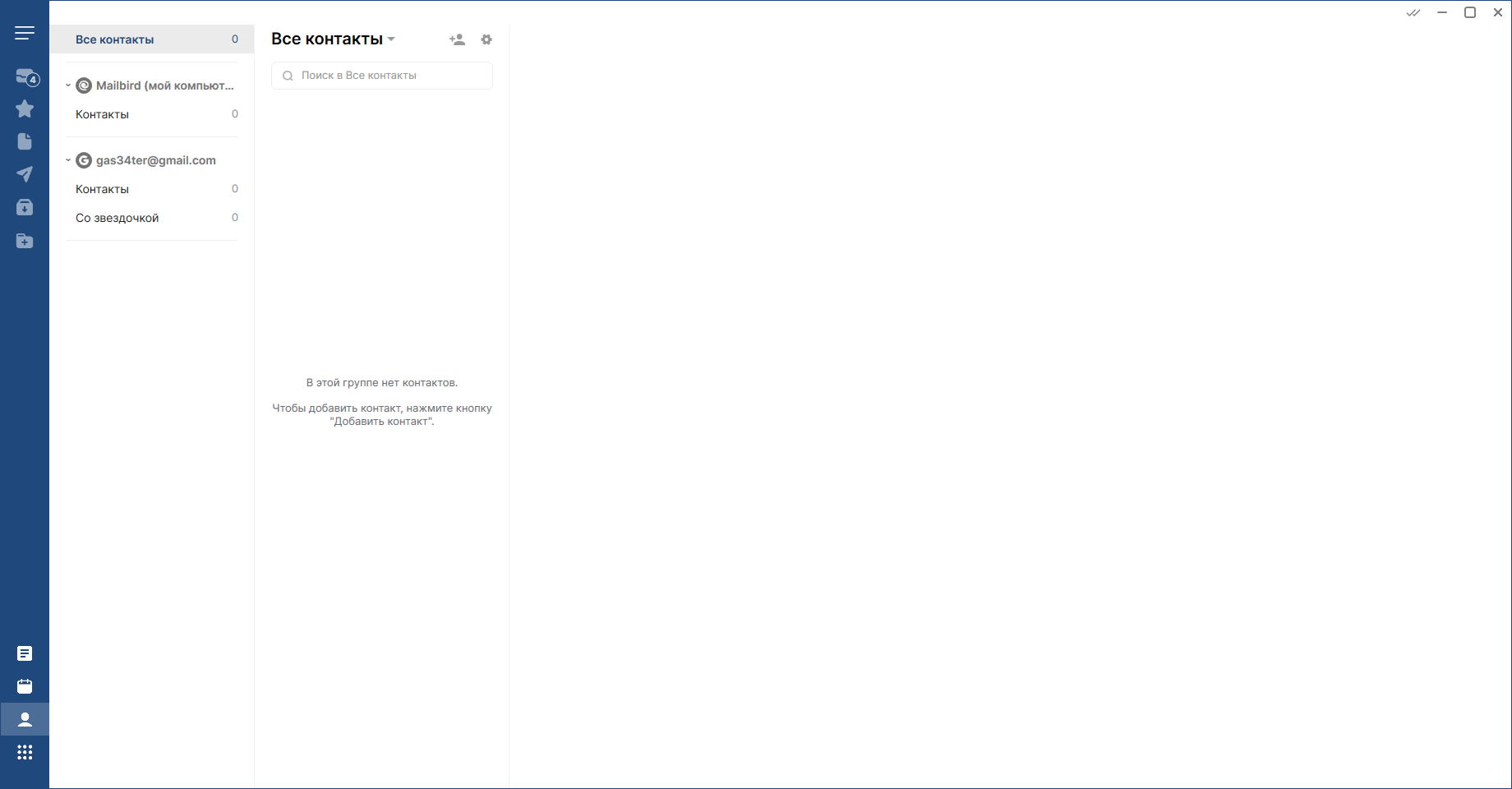This screenshot has width=1512, height=789.
Task: Open the Archive folder icon
Action: coord(25,207)
